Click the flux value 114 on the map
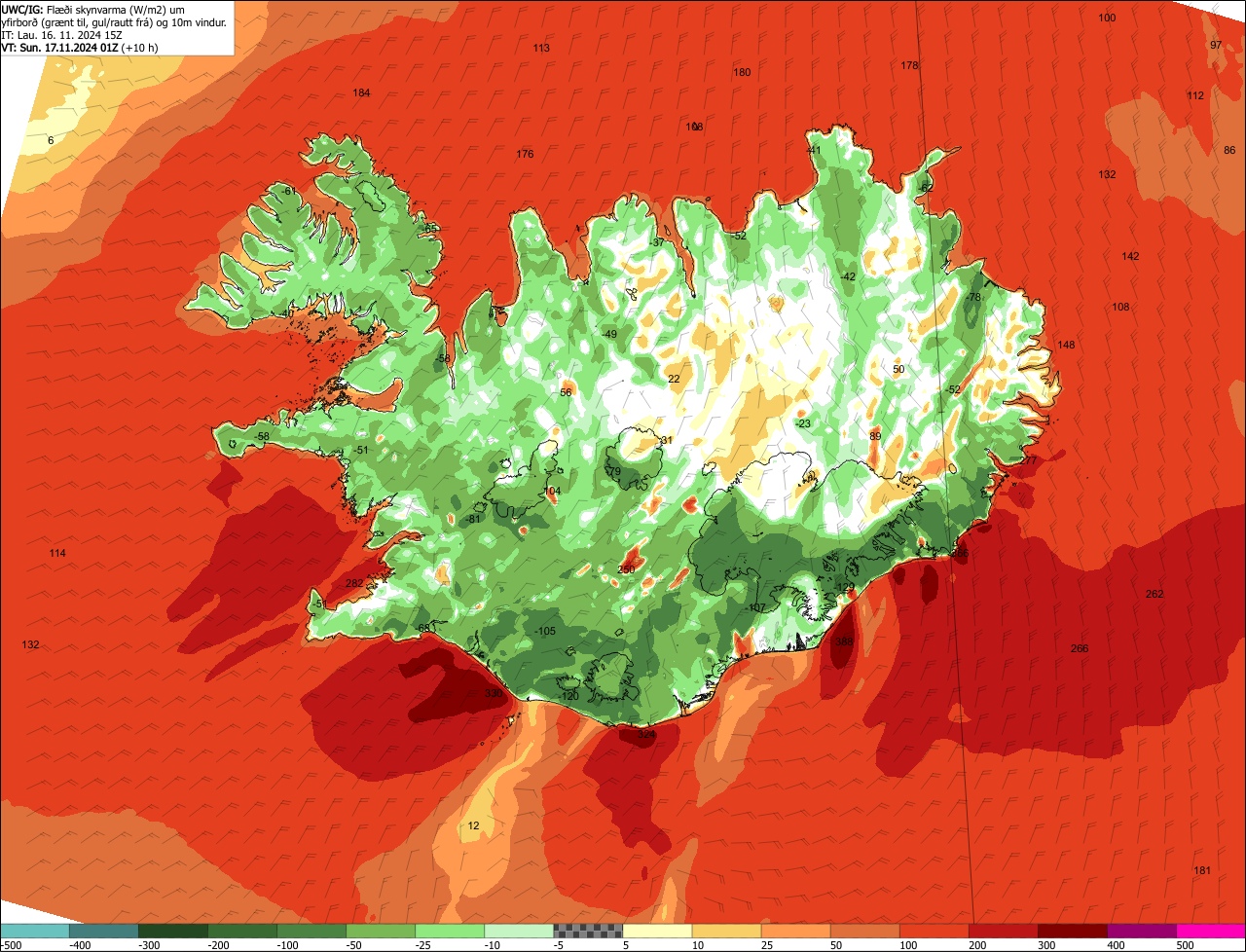The width and height of the screenshot is (1246, 952). 57,553
